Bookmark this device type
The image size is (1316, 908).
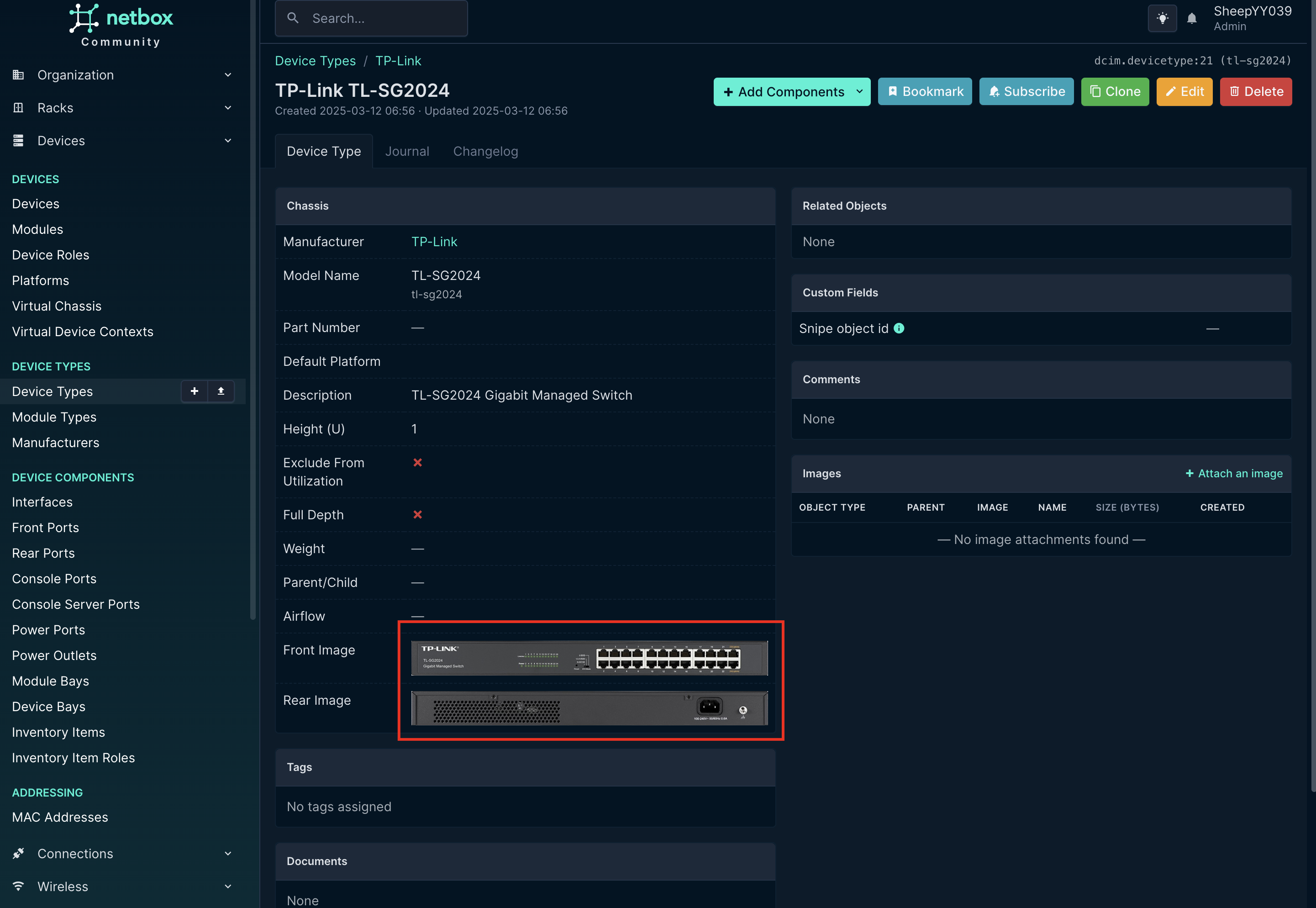coord(925,92)
